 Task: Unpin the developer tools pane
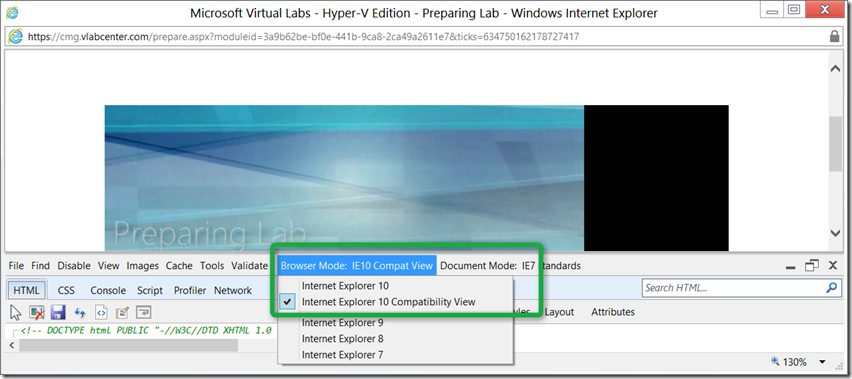812,266
